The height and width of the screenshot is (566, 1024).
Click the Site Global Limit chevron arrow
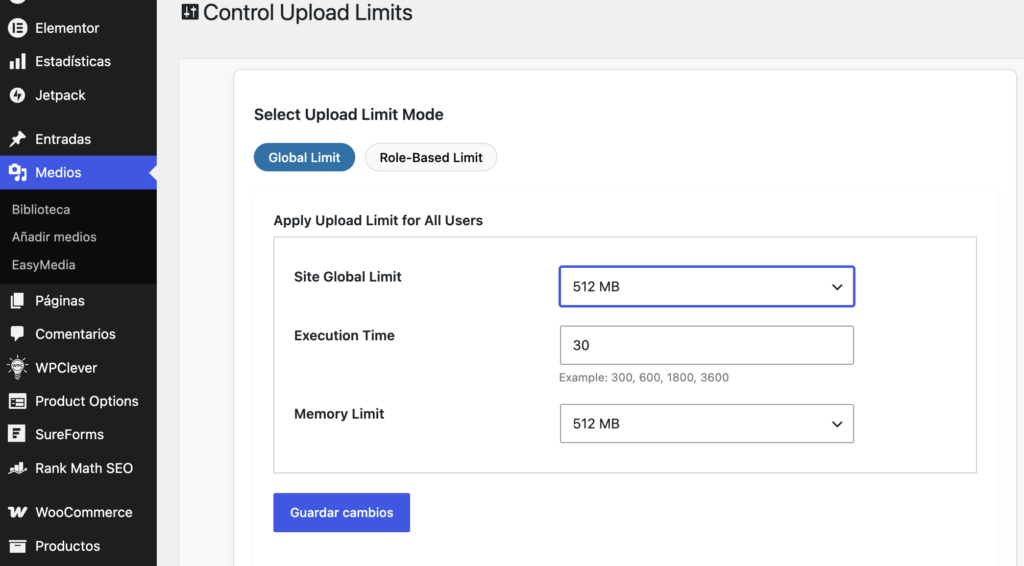(837, 287)
